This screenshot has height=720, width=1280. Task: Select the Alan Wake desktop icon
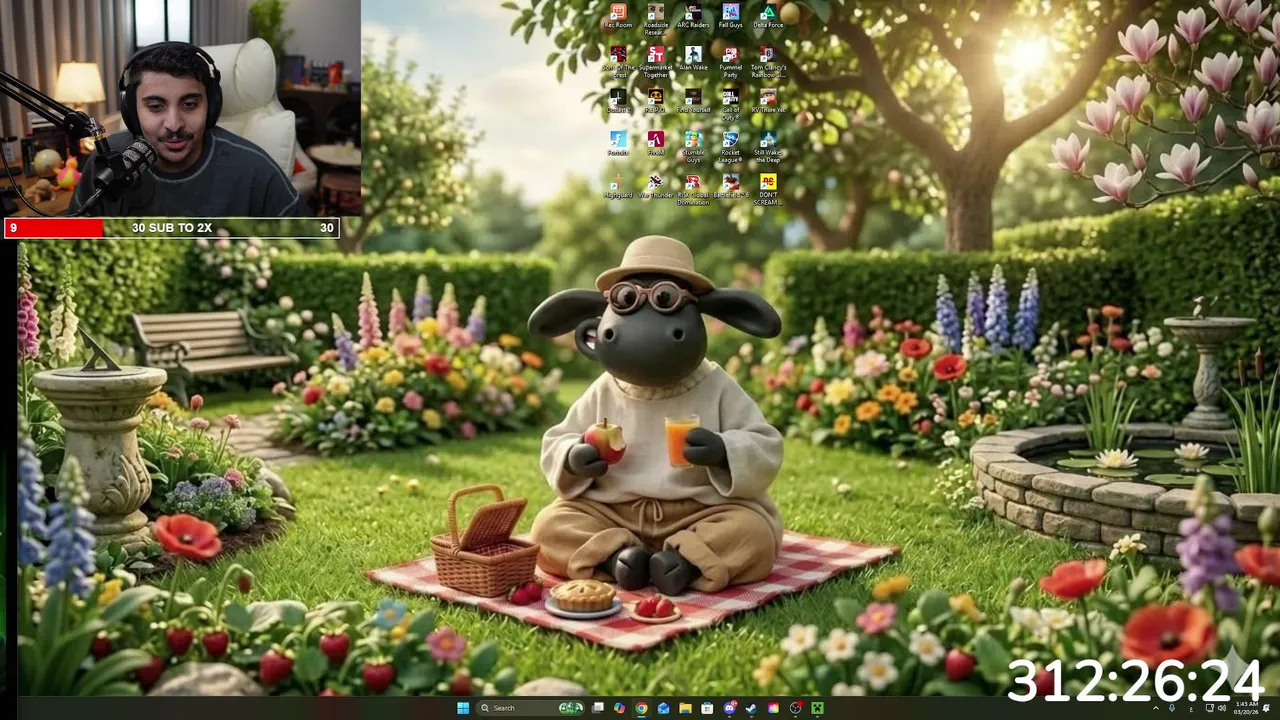pyautogui.click(x=693, y=59)
